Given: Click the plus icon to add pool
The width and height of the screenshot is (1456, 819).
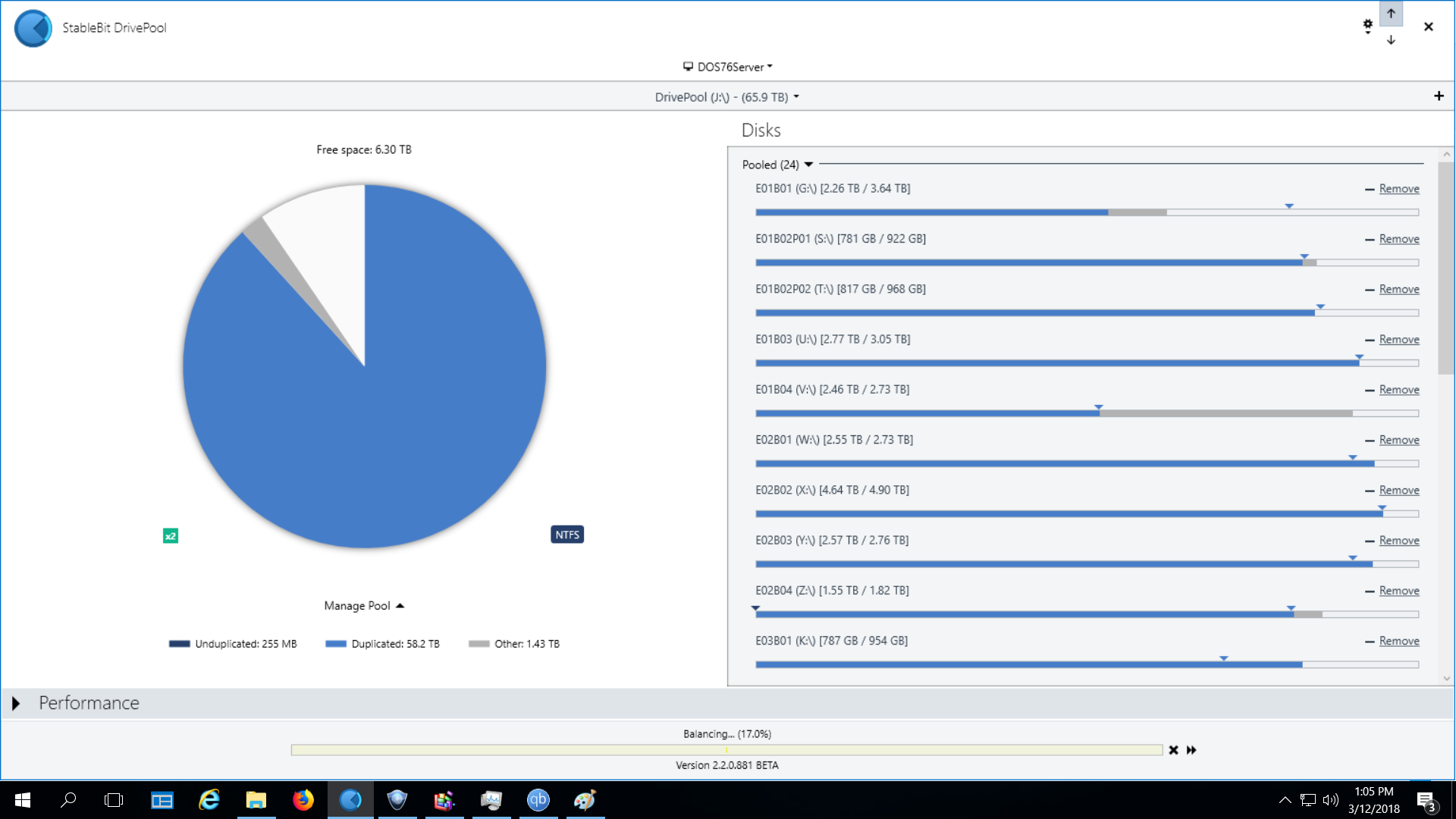Looking at the screenshot, I should (1439, 96).
